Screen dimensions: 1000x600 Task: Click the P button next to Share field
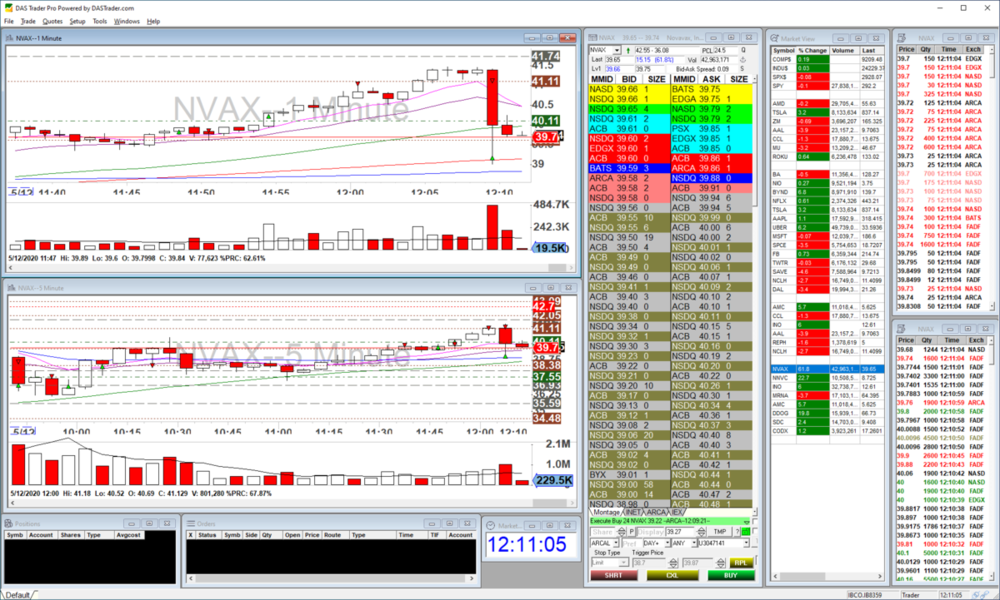(x=631, y=532)
